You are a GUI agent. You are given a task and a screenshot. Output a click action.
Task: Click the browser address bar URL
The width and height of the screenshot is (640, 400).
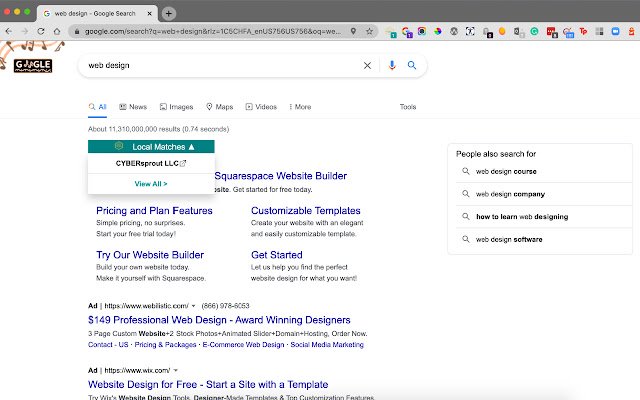click(x=213, y=31)
